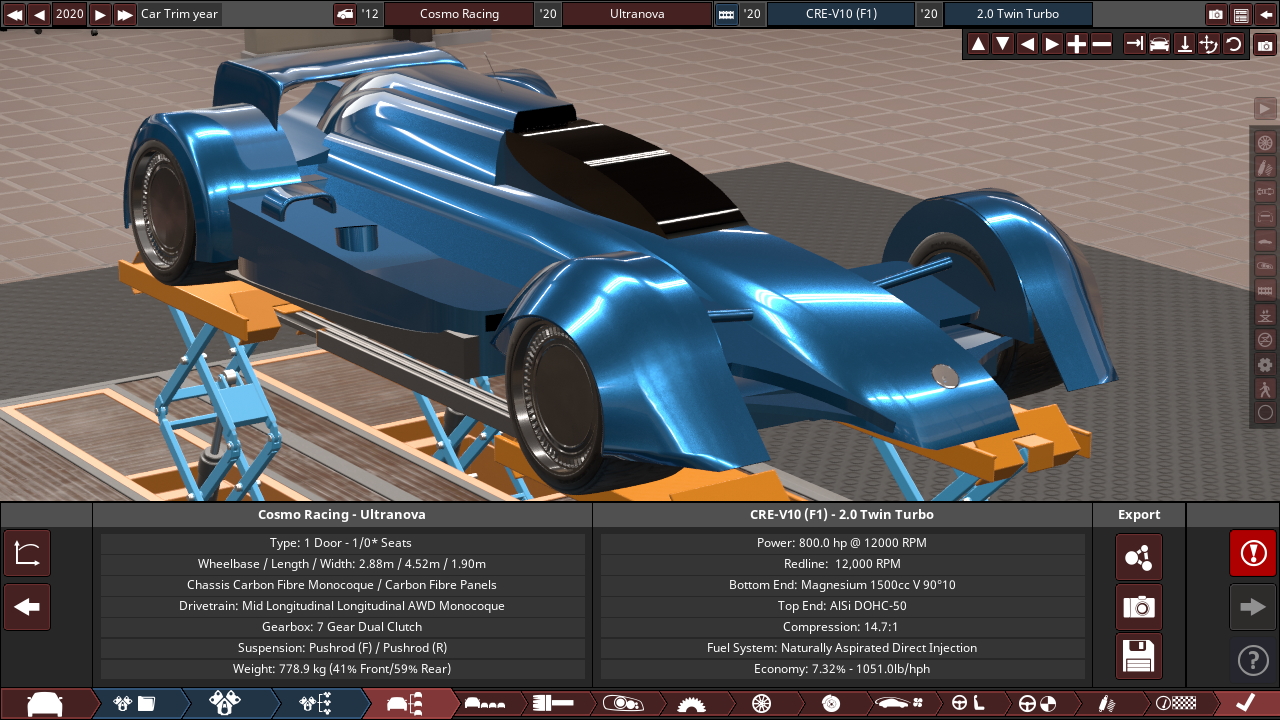
Task: Open the car model tab
Action: tap(45, 703)
